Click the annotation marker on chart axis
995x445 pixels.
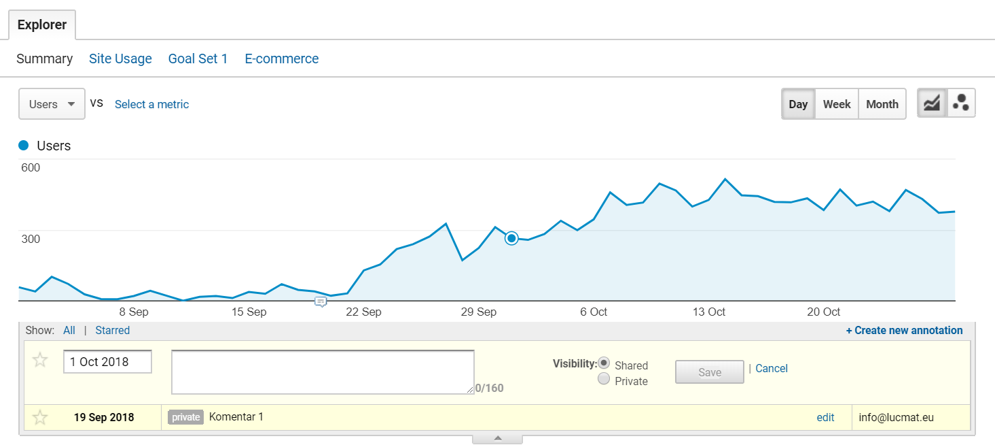pyautogui.click(x=320, y=301)
